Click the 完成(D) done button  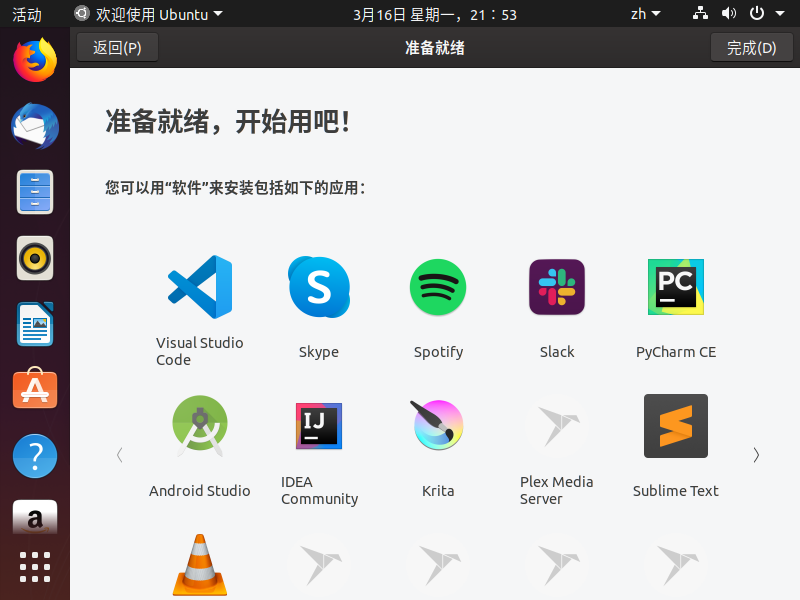pyautogui.click(x=752, y=47)
